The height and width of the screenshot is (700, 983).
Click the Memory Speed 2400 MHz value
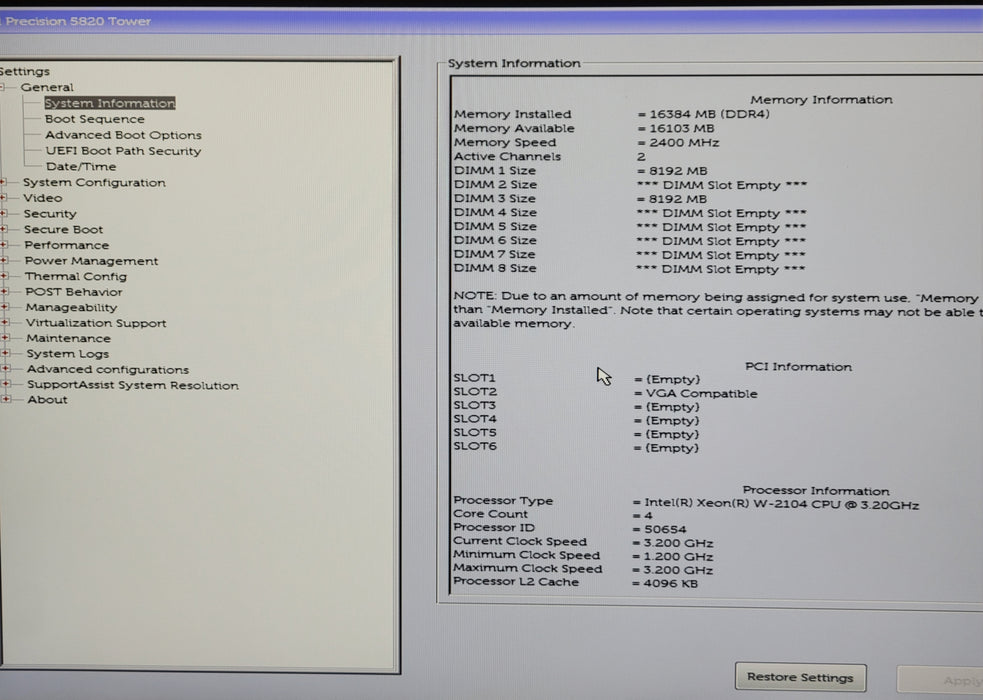tap(679, 143)
